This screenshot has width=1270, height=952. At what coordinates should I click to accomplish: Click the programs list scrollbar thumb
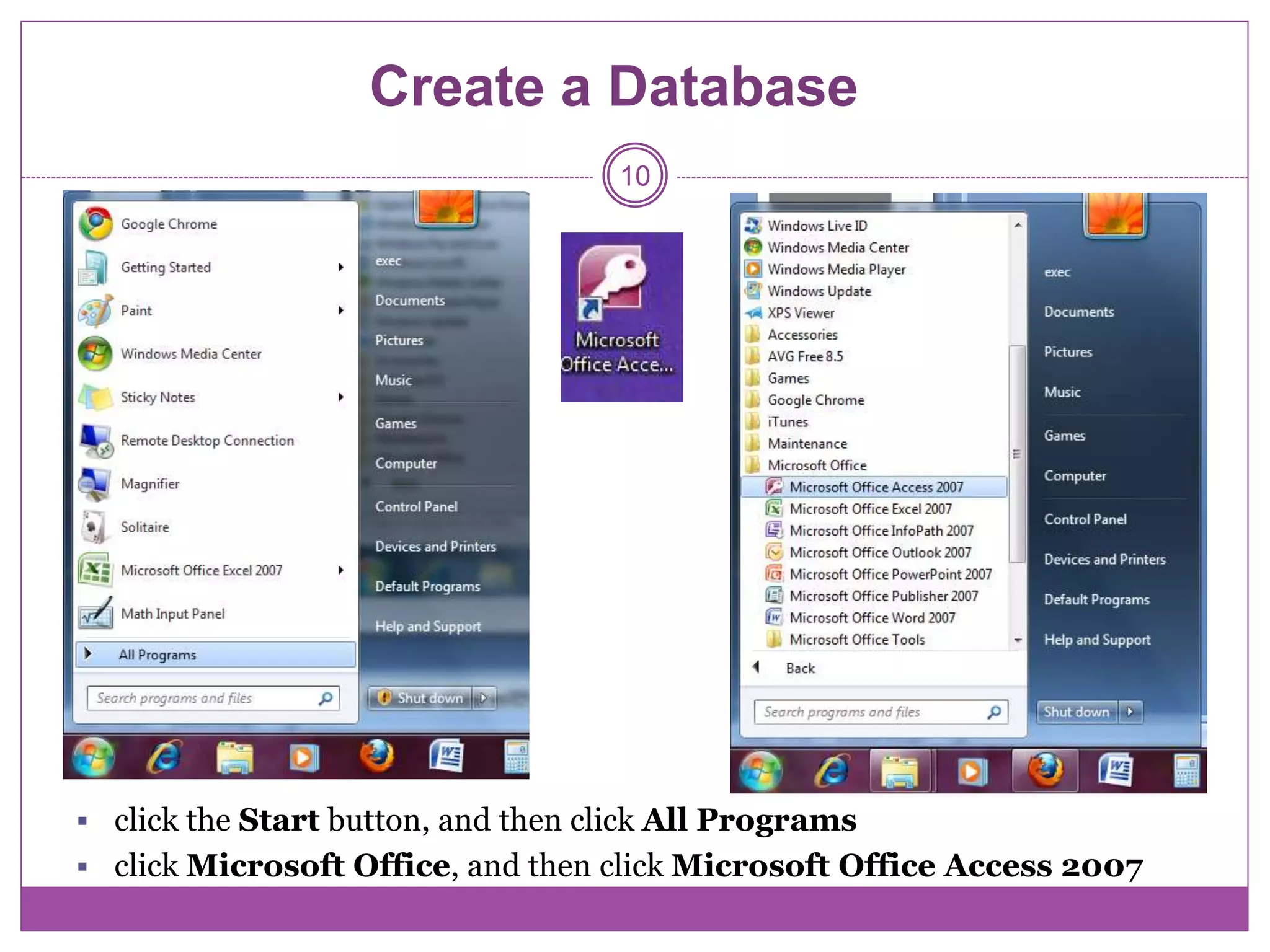(x=1017, y=454)
